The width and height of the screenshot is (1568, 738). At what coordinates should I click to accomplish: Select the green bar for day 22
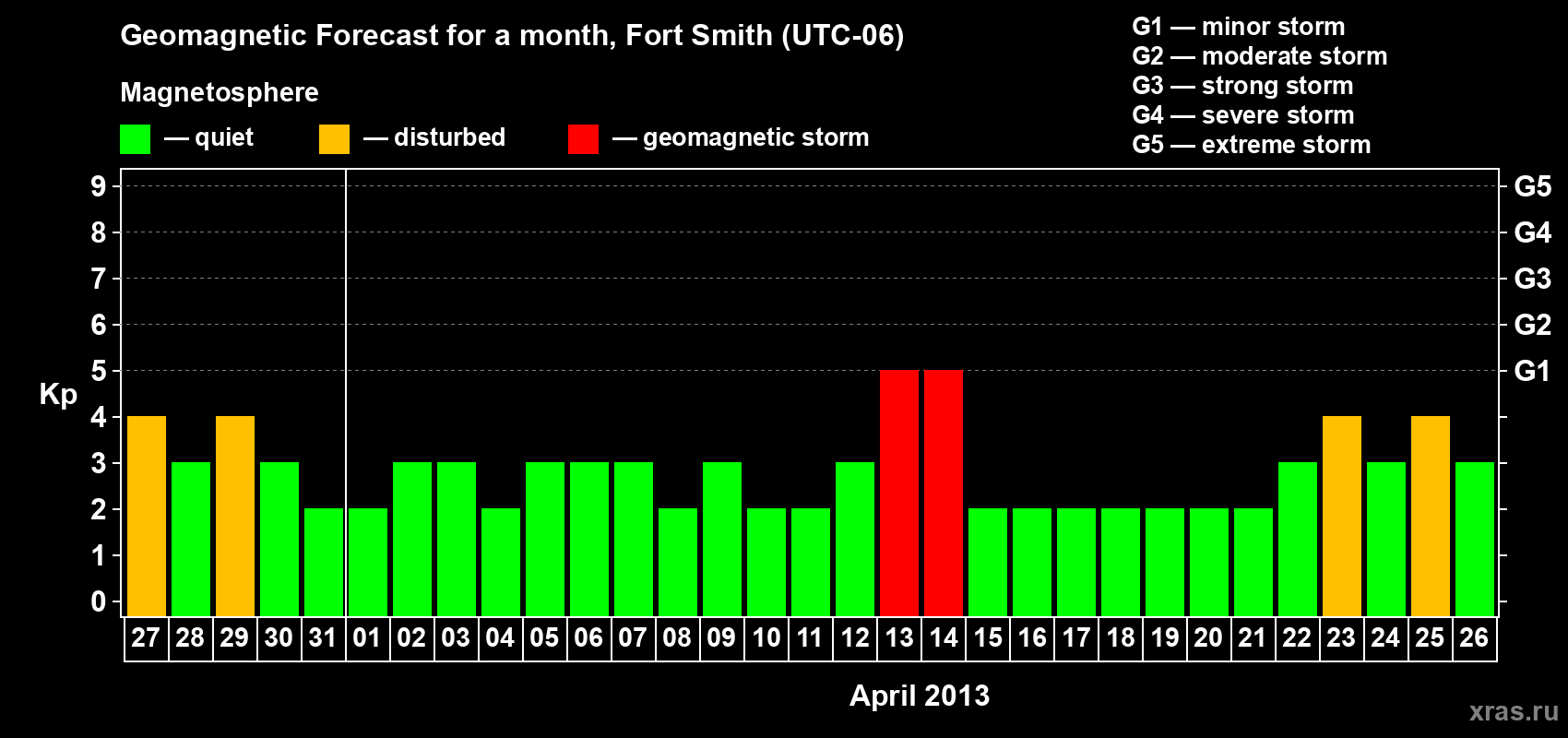click(x=1298, y=539)
